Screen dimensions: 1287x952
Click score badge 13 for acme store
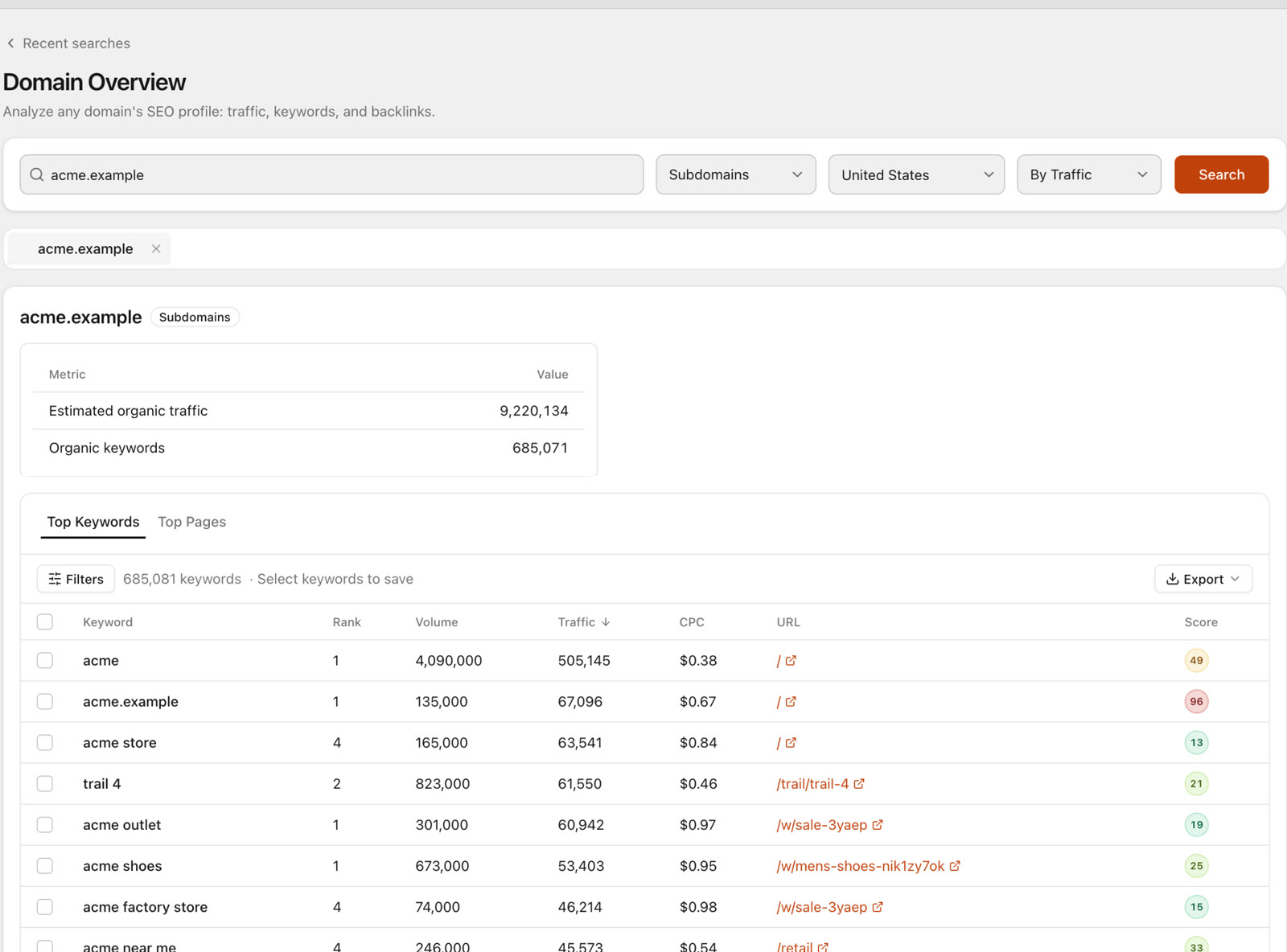click(1197, 742)
